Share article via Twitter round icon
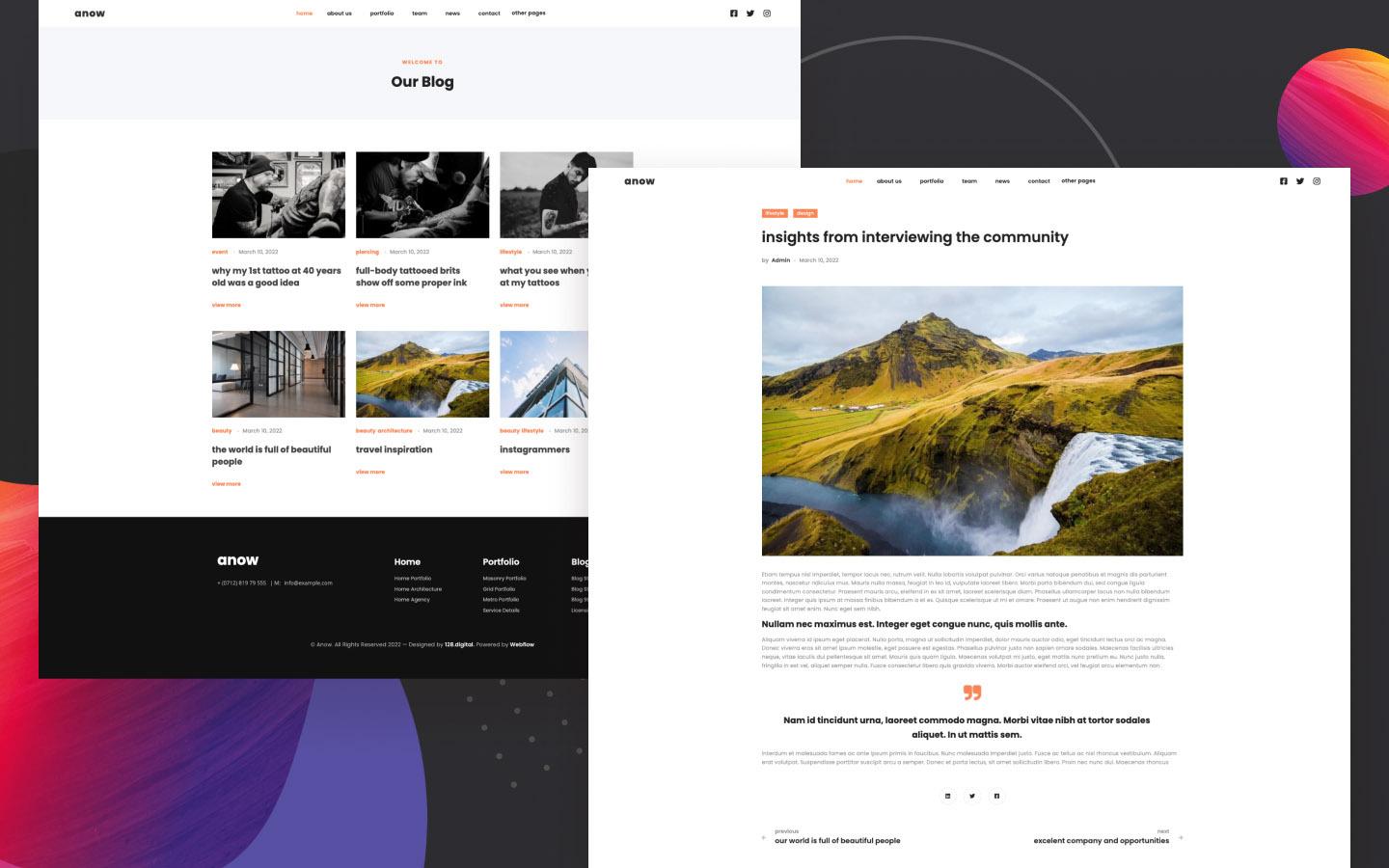 pyautogui.click(x=972, y=796)
